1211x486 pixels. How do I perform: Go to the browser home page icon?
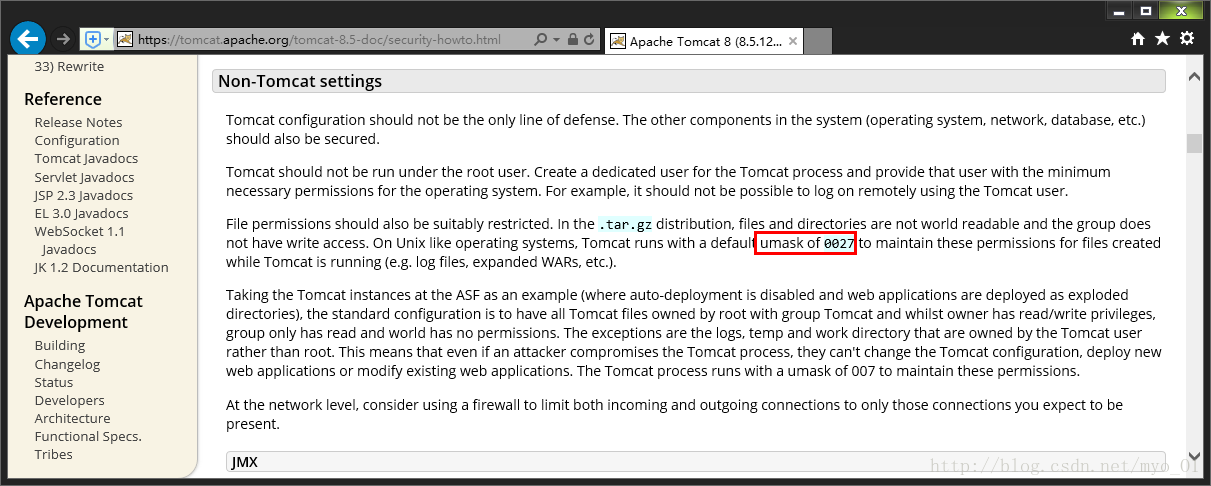point(1138,38)
